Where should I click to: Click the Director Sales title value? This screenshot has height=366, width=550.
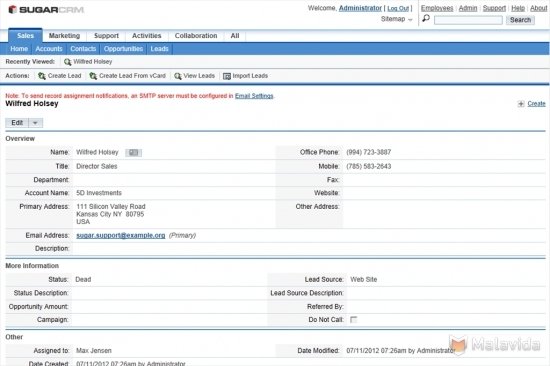click(x=96, y=166)
